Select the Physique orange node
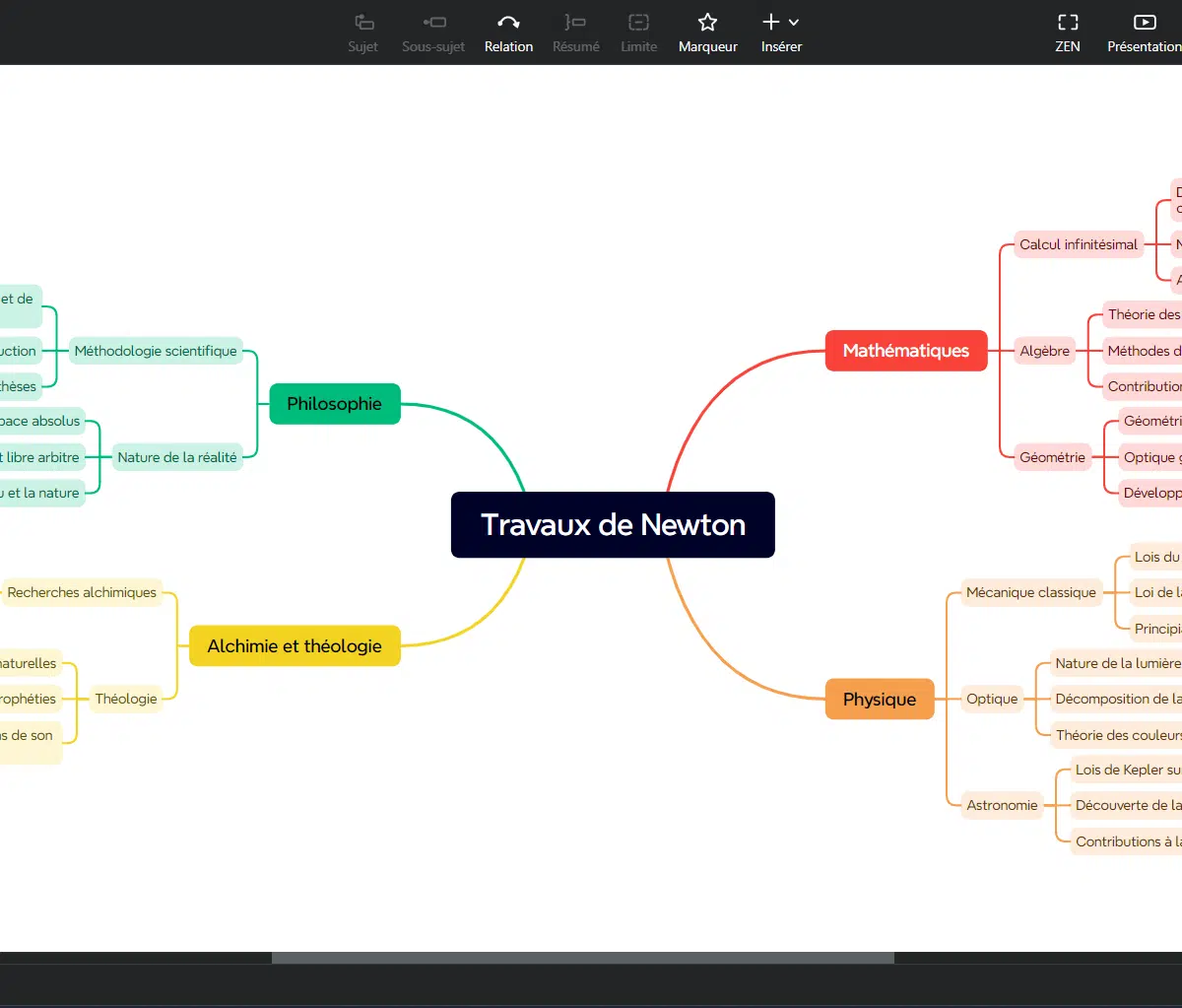 (x=879, y=700)
